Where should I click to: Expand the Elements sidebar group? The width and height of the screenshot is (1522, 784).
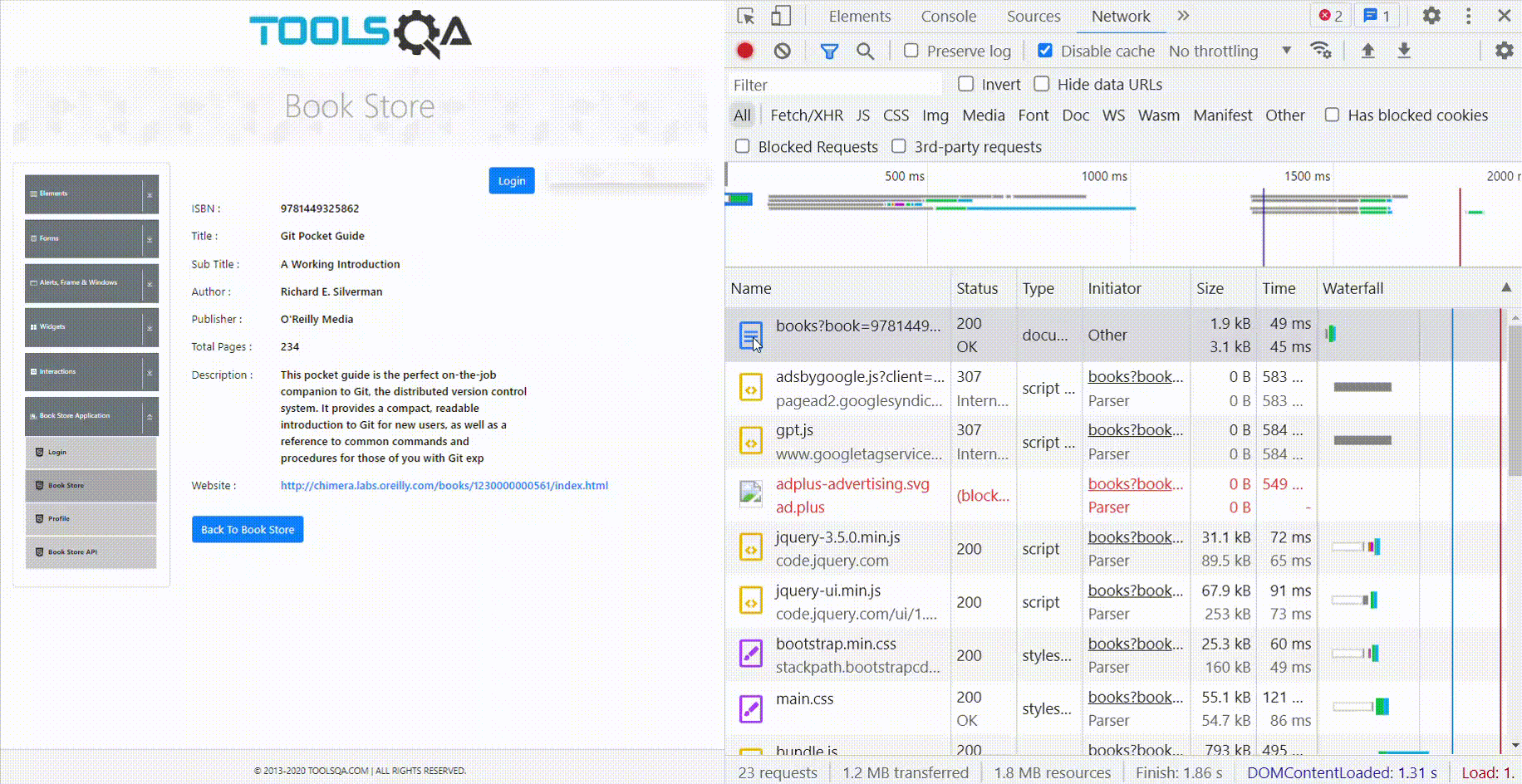91,194
